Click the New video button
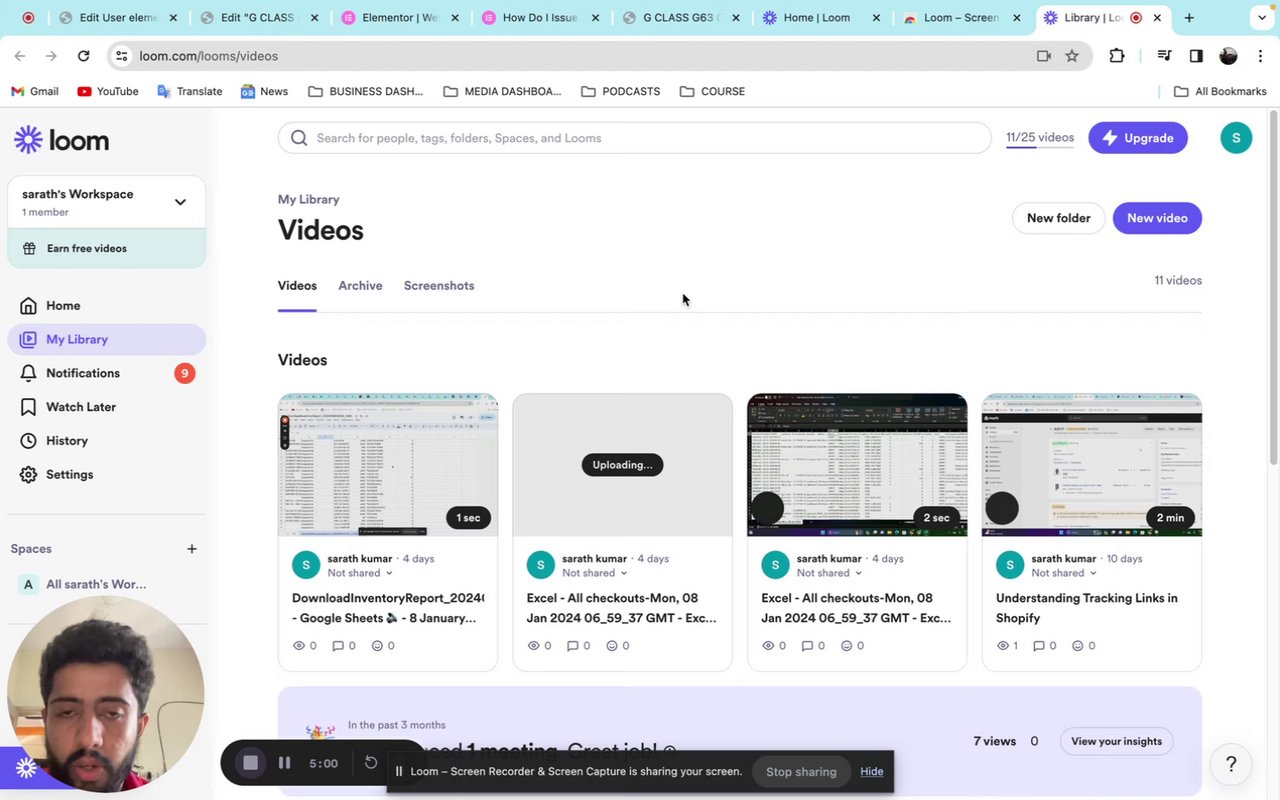This screenshot has width=1280, height=800. [x=1157, y=218]
